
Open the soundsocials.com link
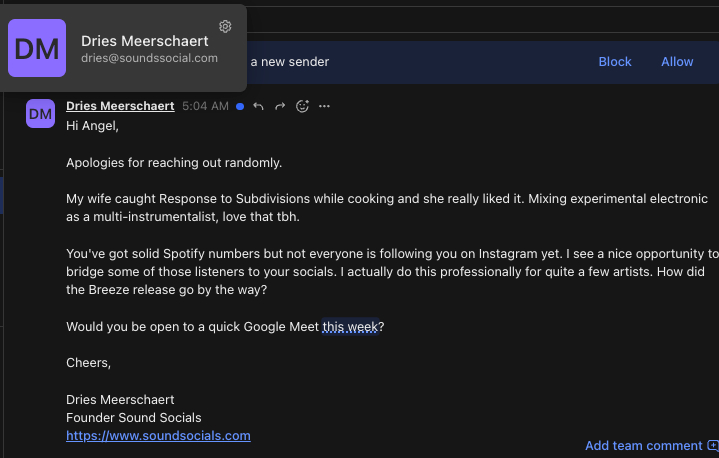158,436
